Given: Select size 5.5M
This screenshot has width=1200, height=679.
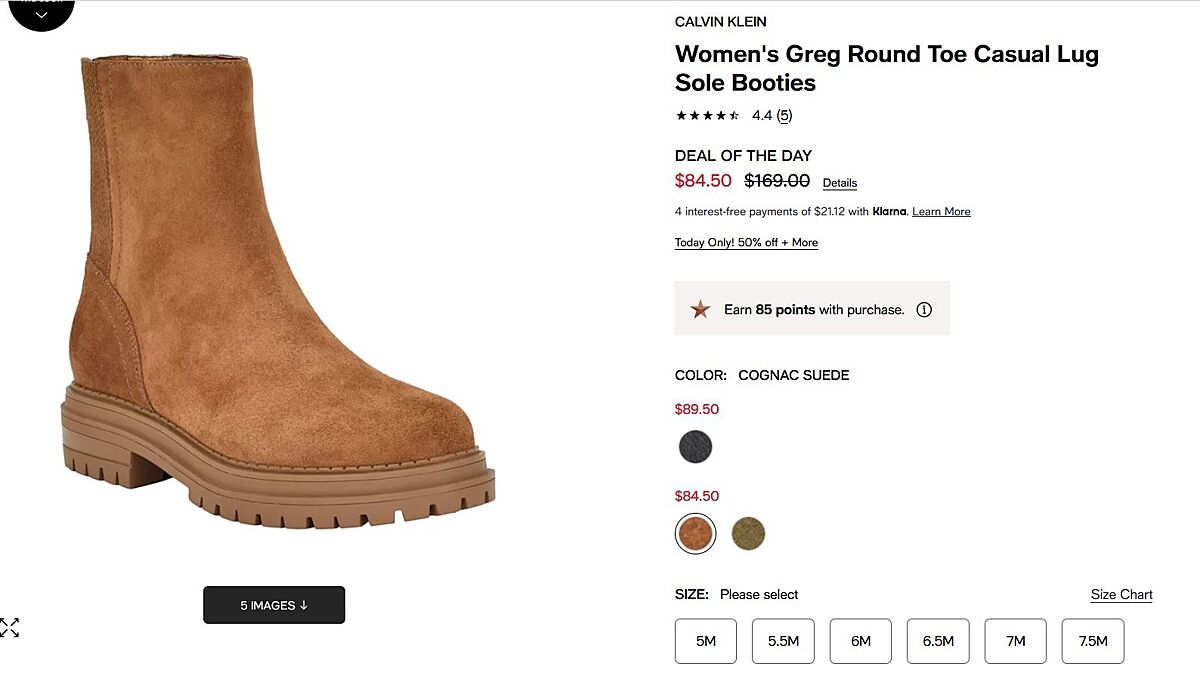Looking at the screenshot, I should [x=783, y=641].
